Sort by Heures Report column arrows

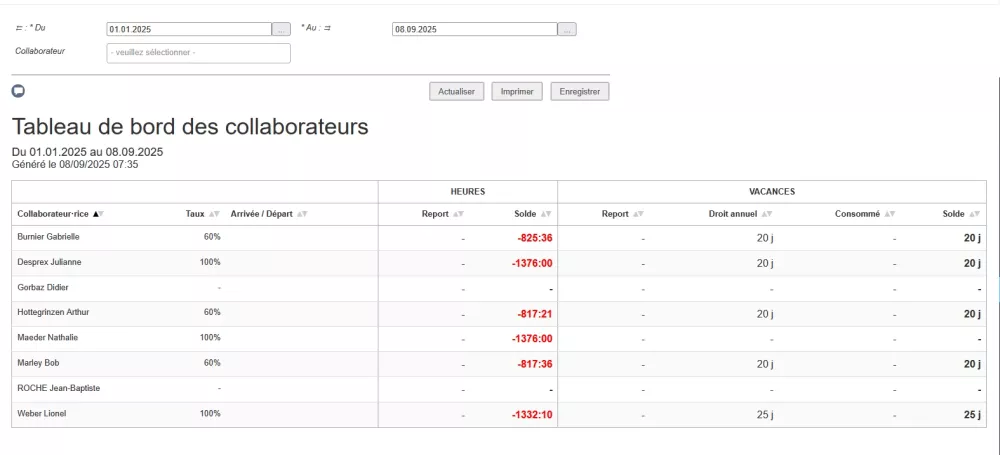click(x=458, y=214)
